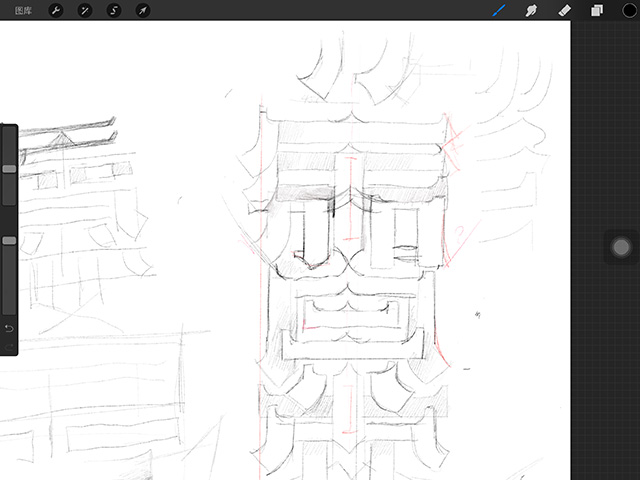The image size is (640, 480).
Task: Open the black color swatch picker
Action: tap(629, 10)
